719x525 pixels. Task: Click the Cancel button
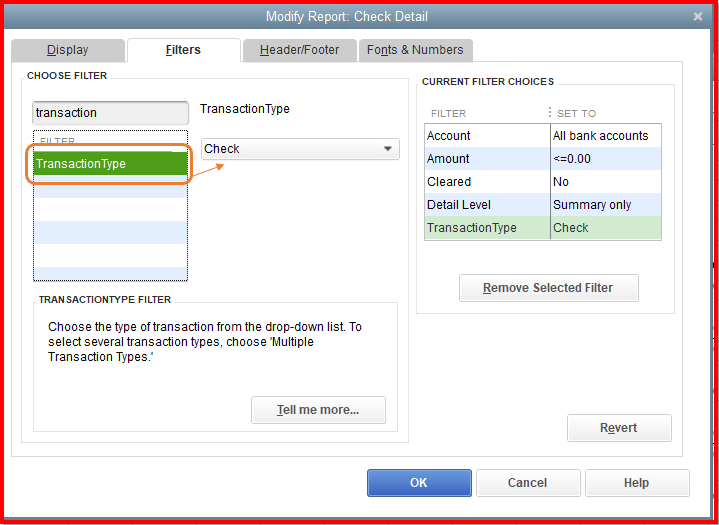click(x=528, y=483)
